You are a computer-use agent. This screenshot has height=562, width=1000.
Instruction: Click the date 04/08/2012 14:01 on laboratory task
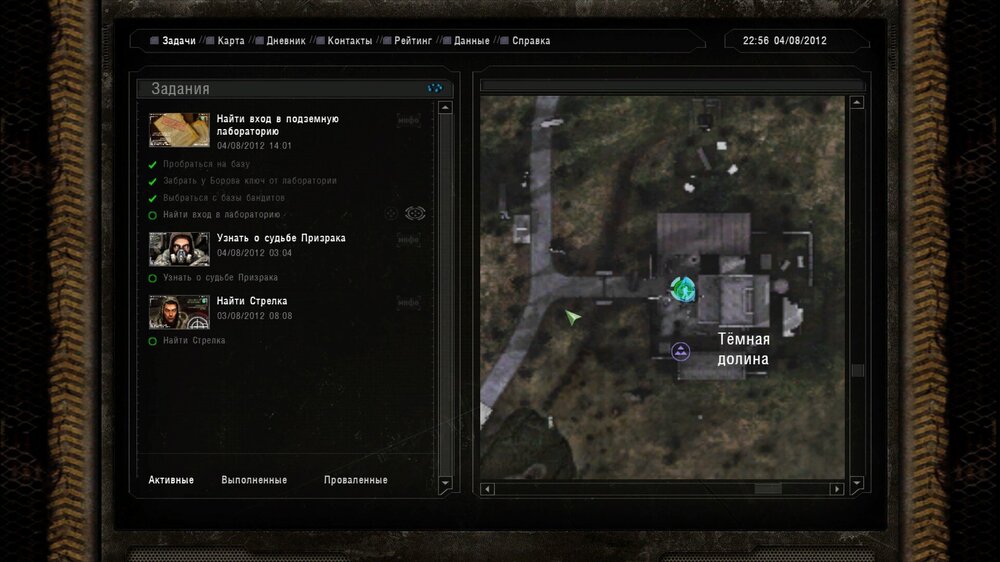pyautogui.click(x=254, y=145)
